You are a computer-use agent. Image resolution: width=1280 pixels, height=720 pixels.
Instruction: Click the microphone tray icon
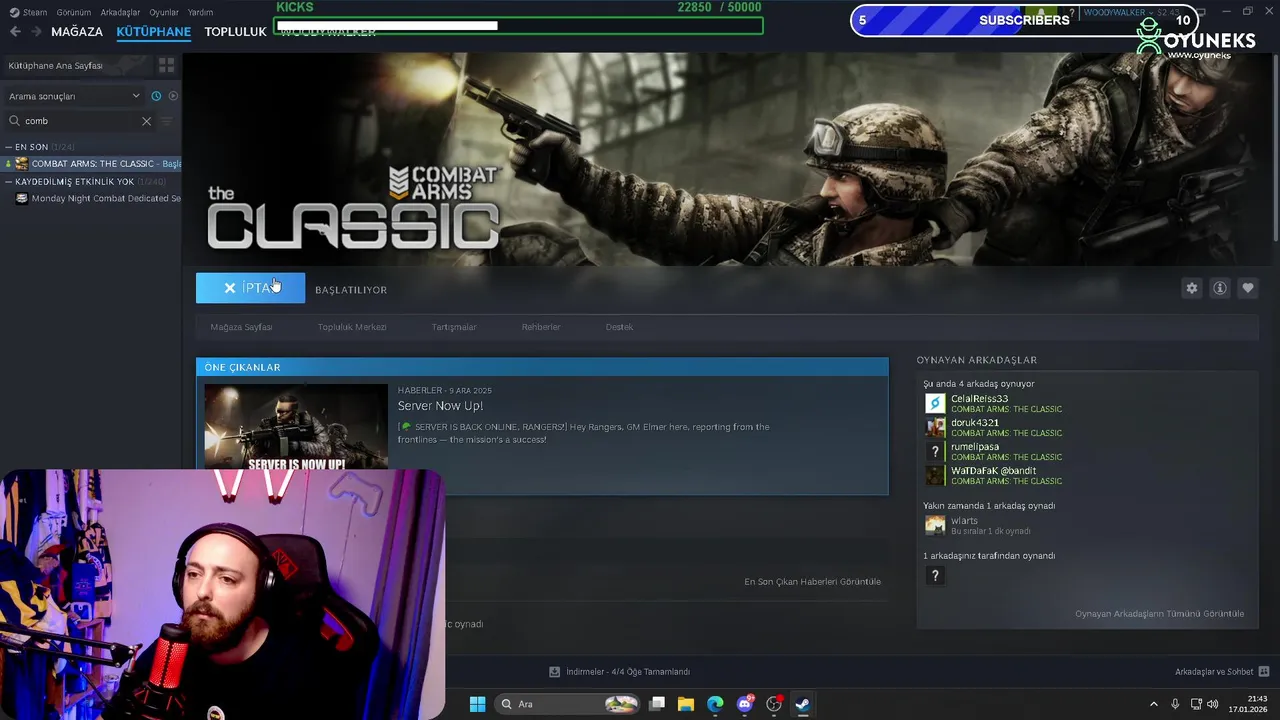tap(1175, 704)
